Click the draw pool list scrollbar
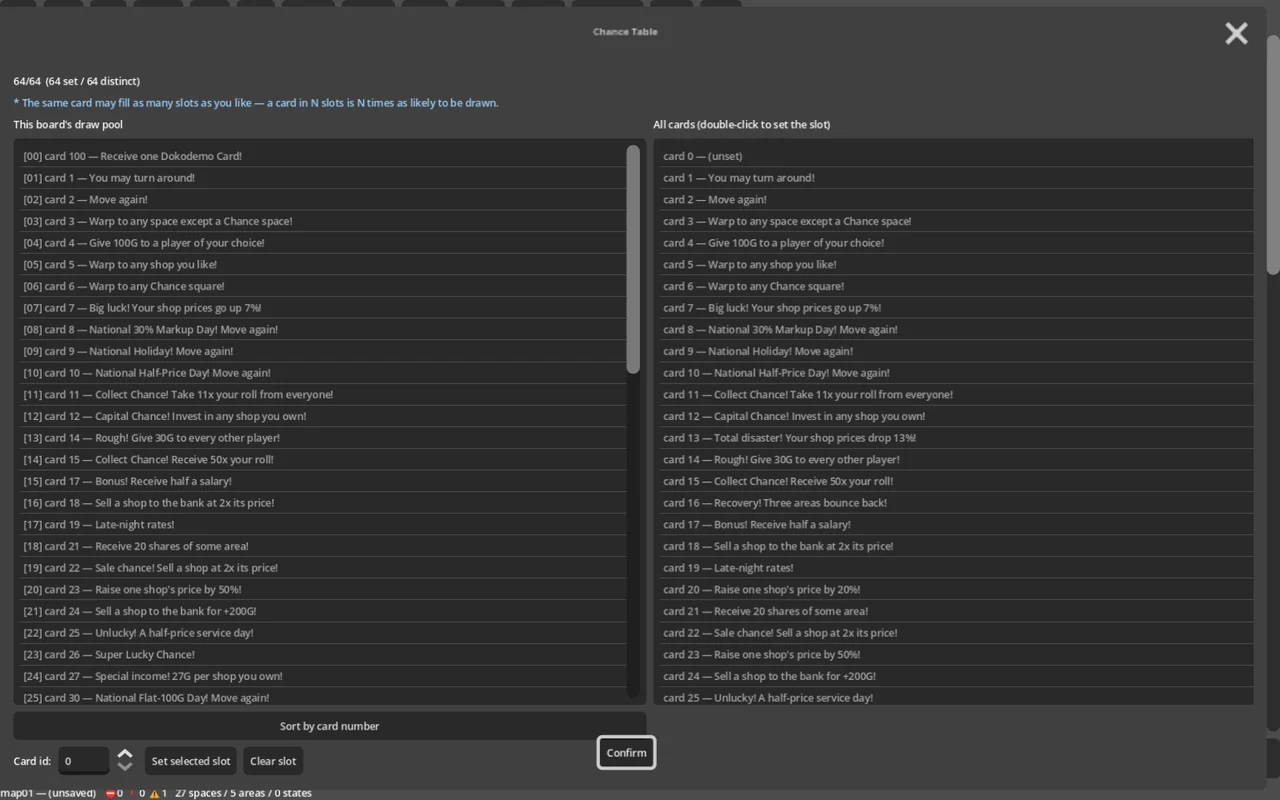Screen dimensions: 1280x800 (x=632, y=260)
